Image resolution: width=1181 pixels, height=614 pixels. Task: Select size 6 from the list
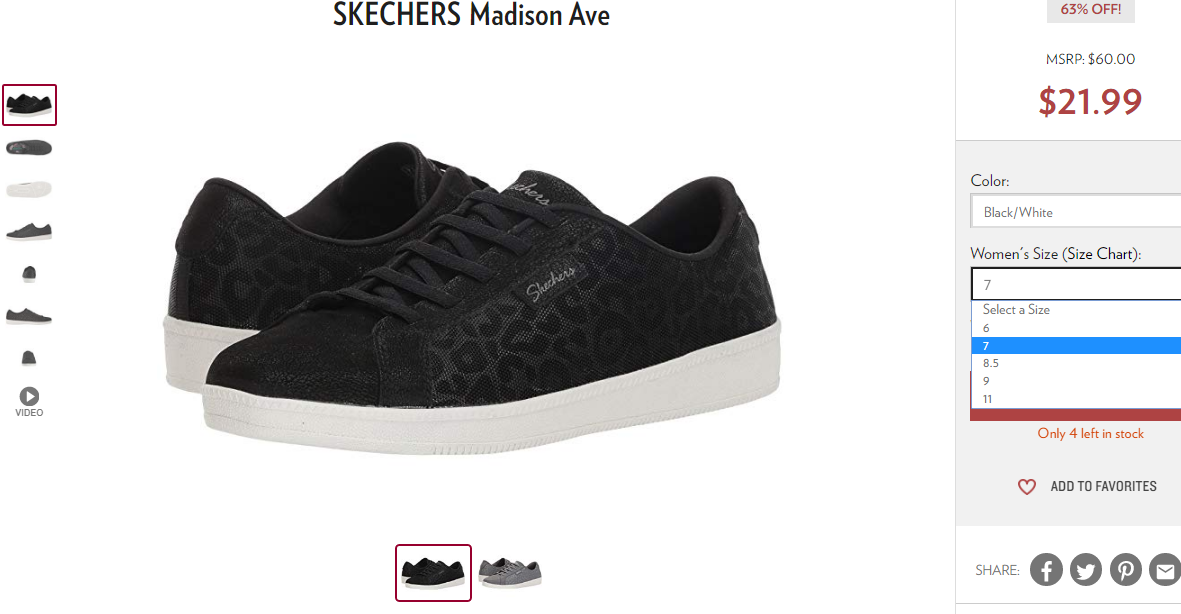[1076, 328]
